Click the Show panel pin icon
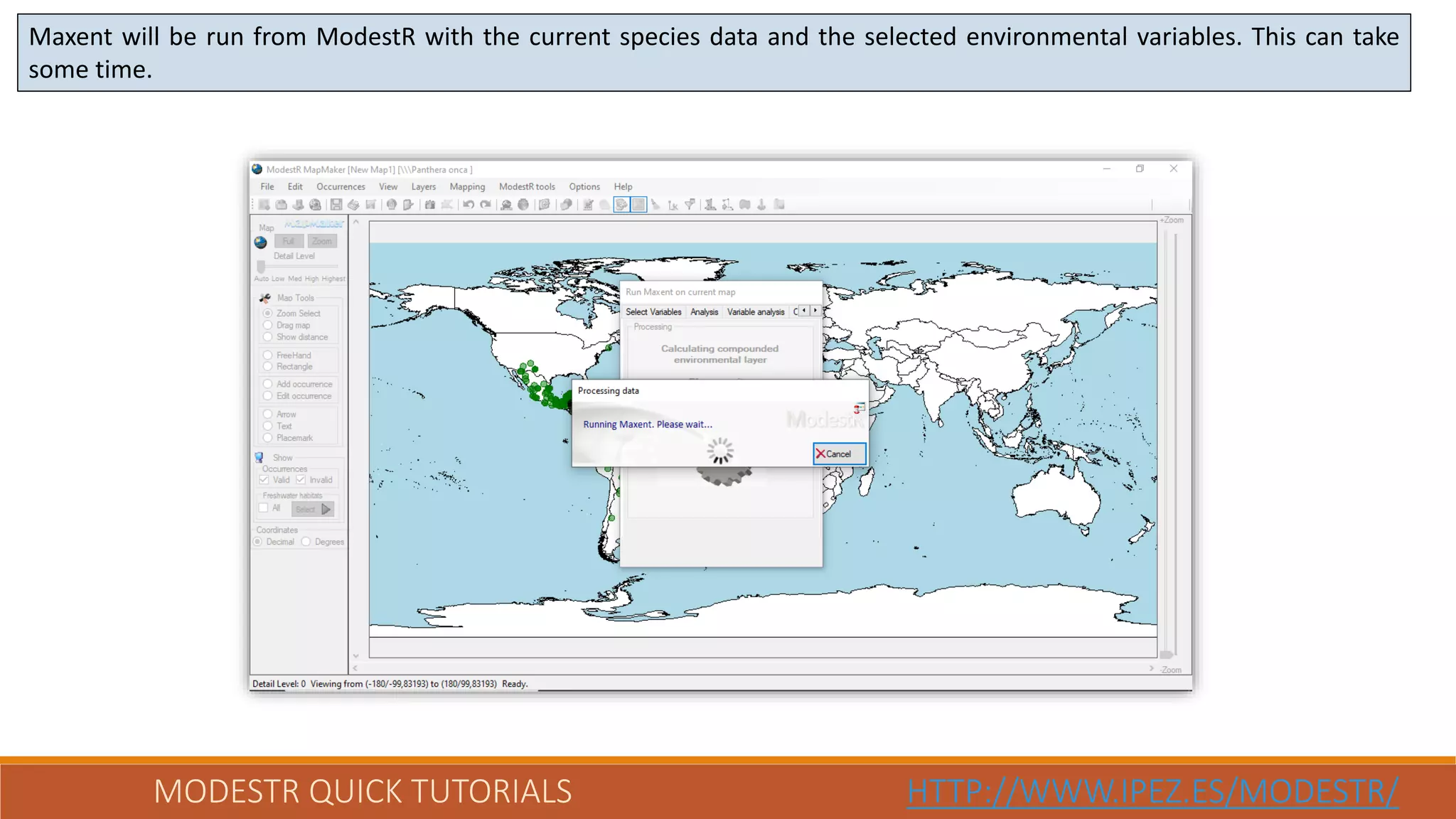The height and width of the screenshot is (819, 1456). (x=259, y=458)
